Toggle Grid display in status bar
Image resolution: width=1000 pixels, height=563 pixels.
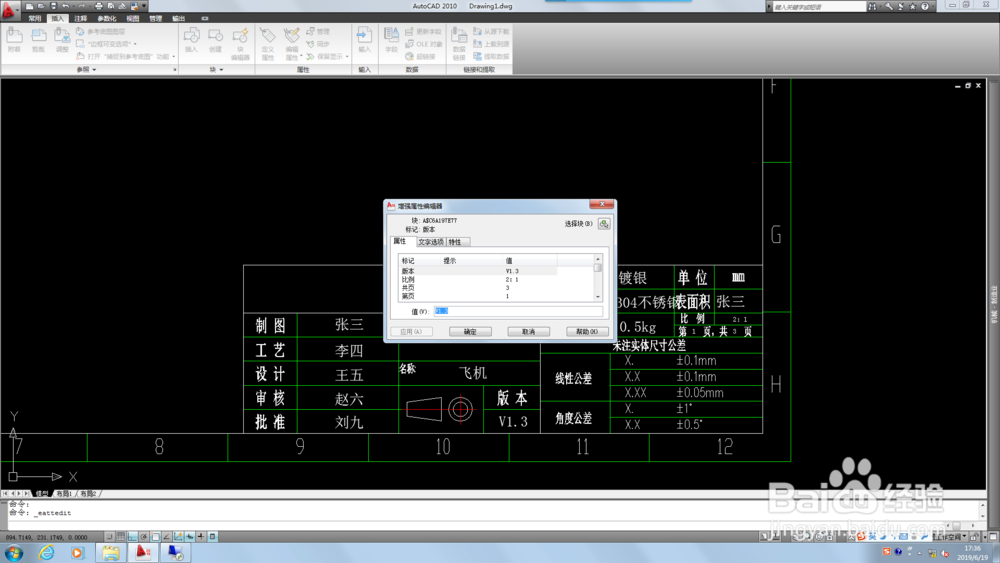121,537
